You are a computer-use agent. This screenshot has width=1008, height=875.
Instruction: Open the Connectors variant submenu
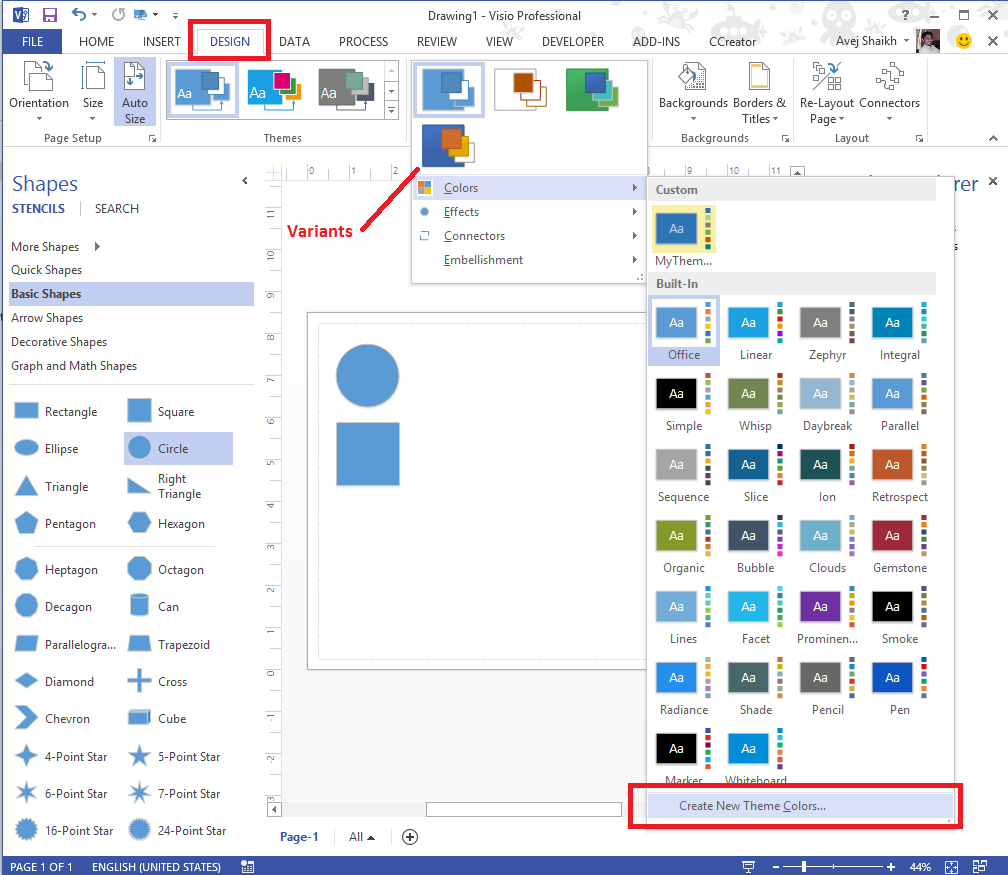click(528, 236)
